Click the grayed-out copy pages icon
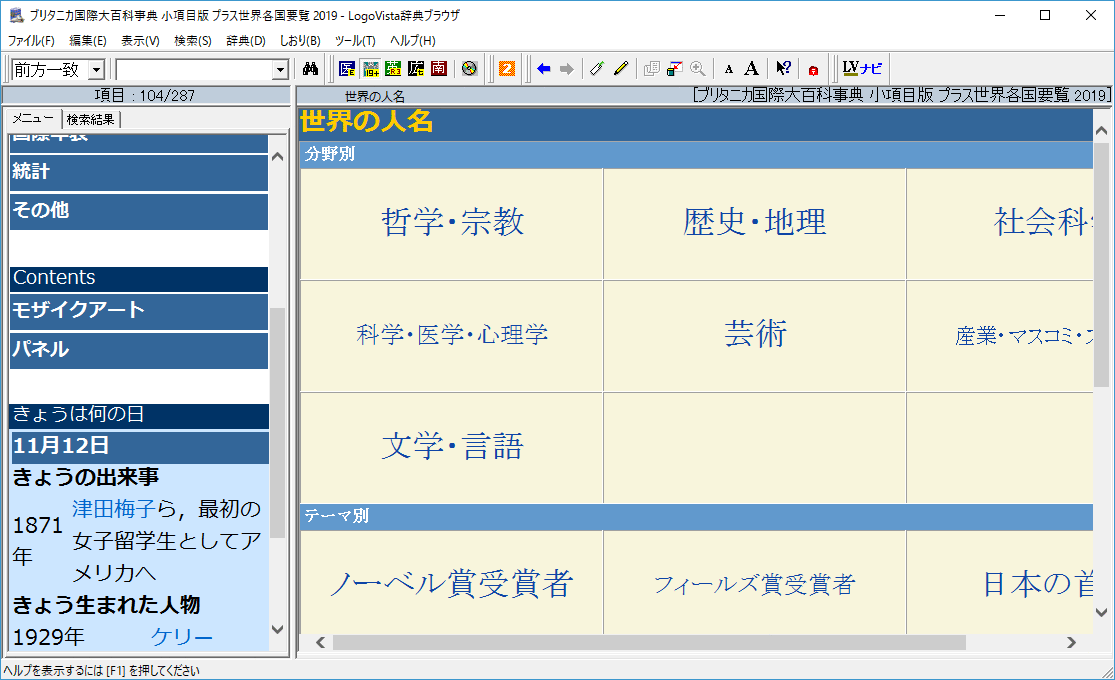 651,69
